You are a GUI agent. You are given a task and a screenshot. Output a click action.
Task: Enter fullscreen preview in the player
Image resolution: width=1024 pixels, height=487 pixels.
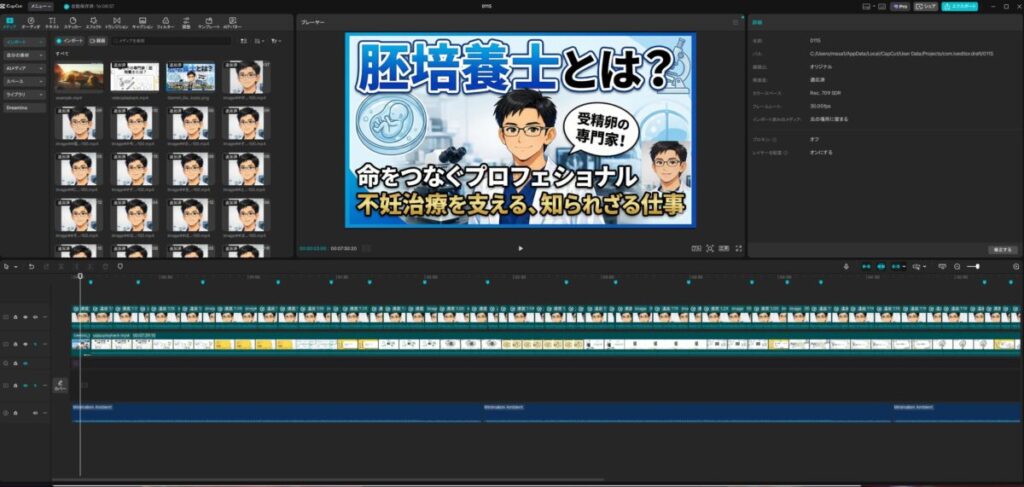739,247
